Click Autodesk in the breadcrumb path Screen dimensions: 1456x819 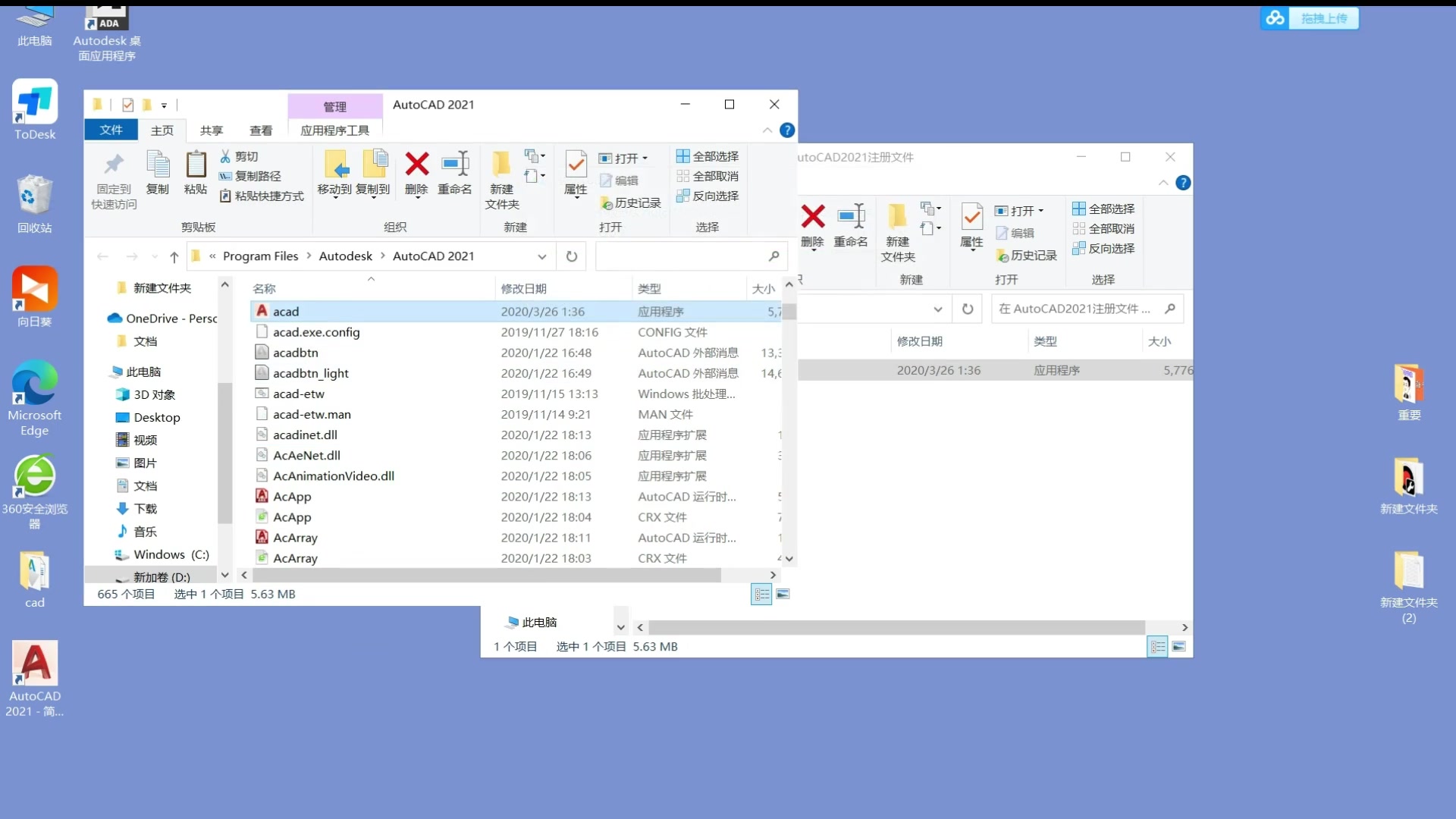[x=346, y=256]
